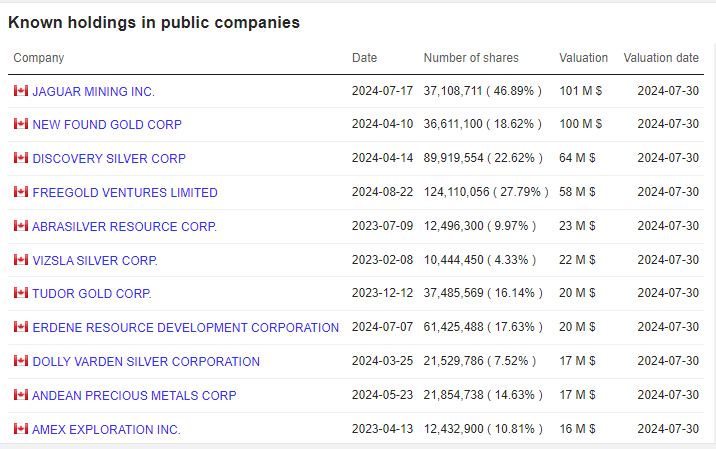
Task: Click the 101 M $ valuation
Action: click(581, 91)
